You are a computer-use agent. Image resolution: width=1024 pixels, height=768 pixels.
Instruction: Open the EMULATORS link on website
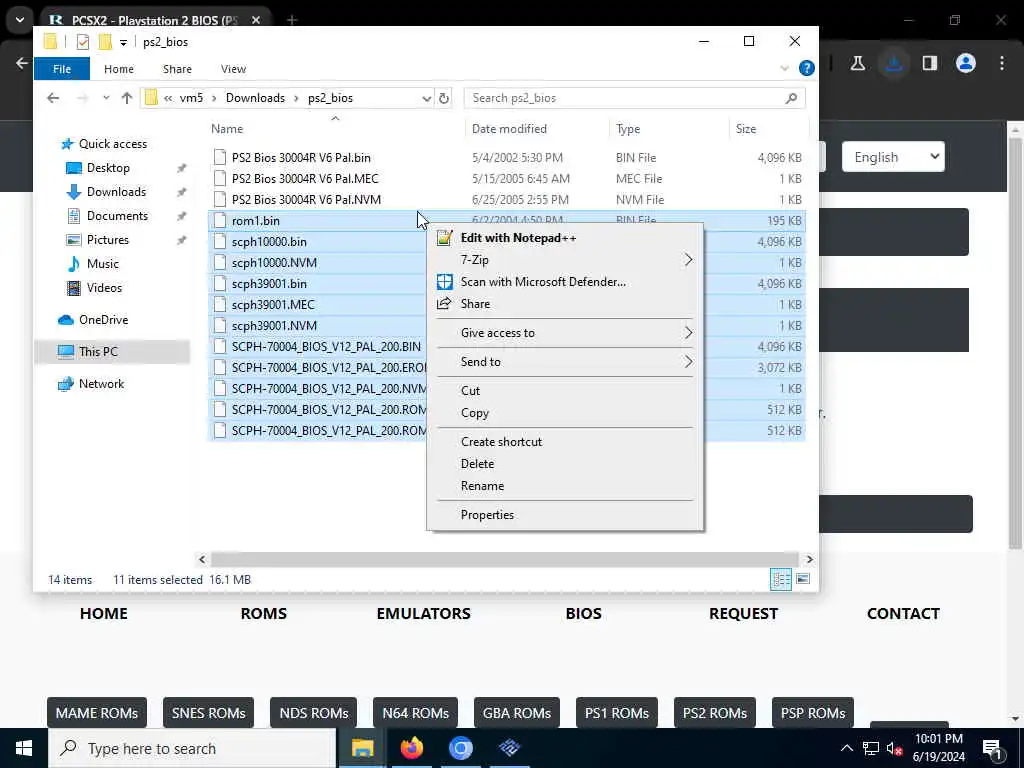coord(423,614)
